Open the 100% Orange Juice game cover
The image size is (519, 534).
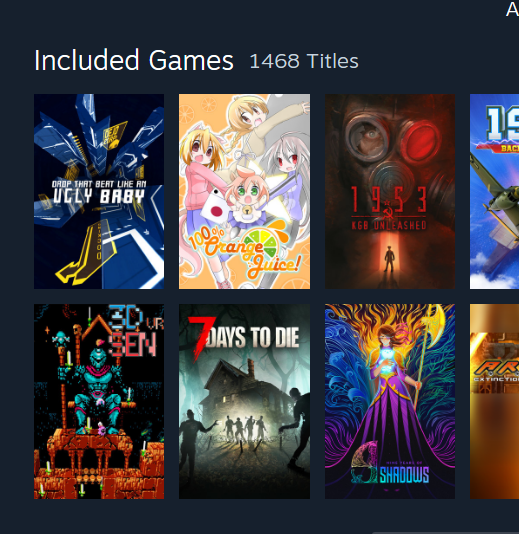245,191
